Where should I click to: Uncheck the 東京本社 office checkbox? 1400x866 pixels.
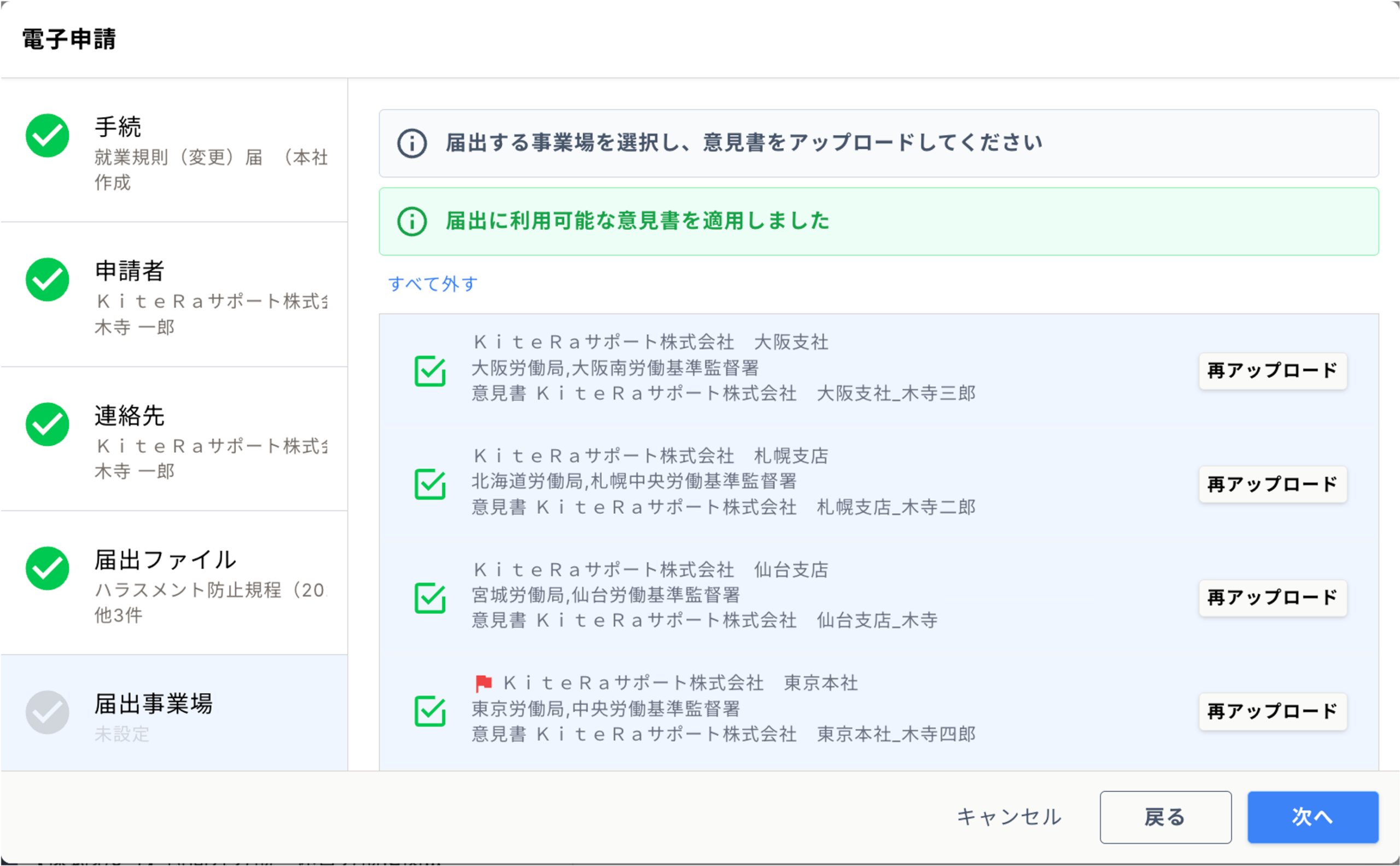[x=430, y=711]
